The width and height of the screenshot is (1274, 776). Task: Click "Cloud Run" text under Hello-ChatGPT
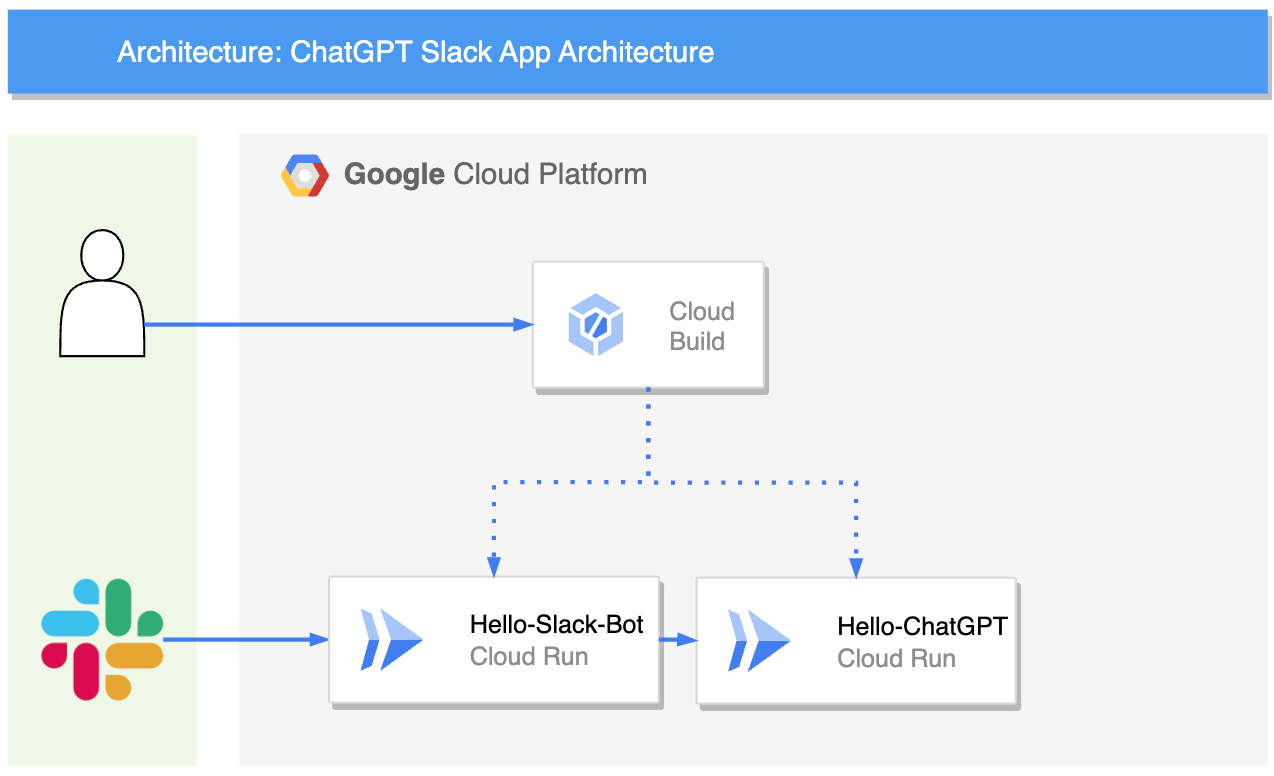coord(897,659)
